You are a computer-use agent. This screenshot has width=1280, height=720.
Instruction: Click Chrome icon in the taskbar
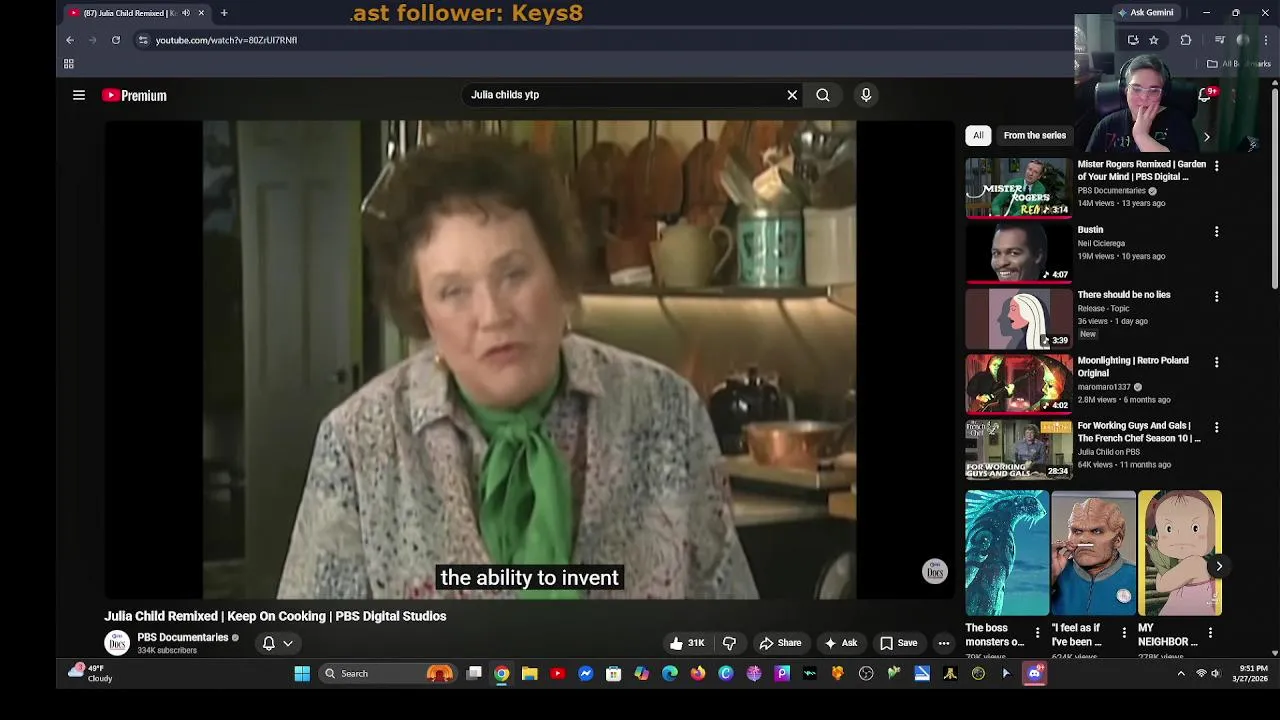point(502,674)
